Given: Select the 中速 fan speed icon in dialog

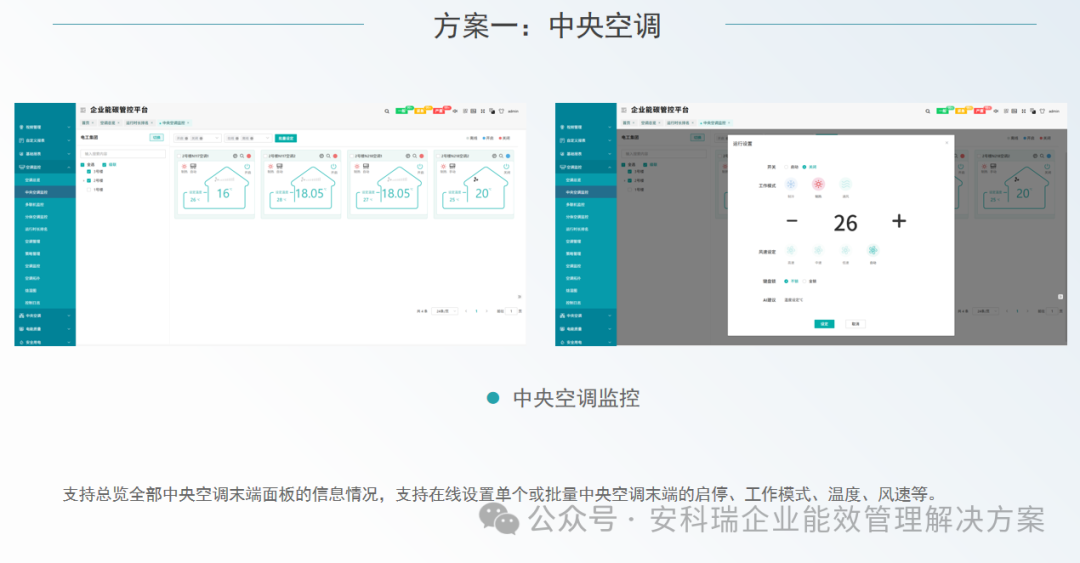Looking at the screenshot, I should pyautogui.click(x=818, y=250).
